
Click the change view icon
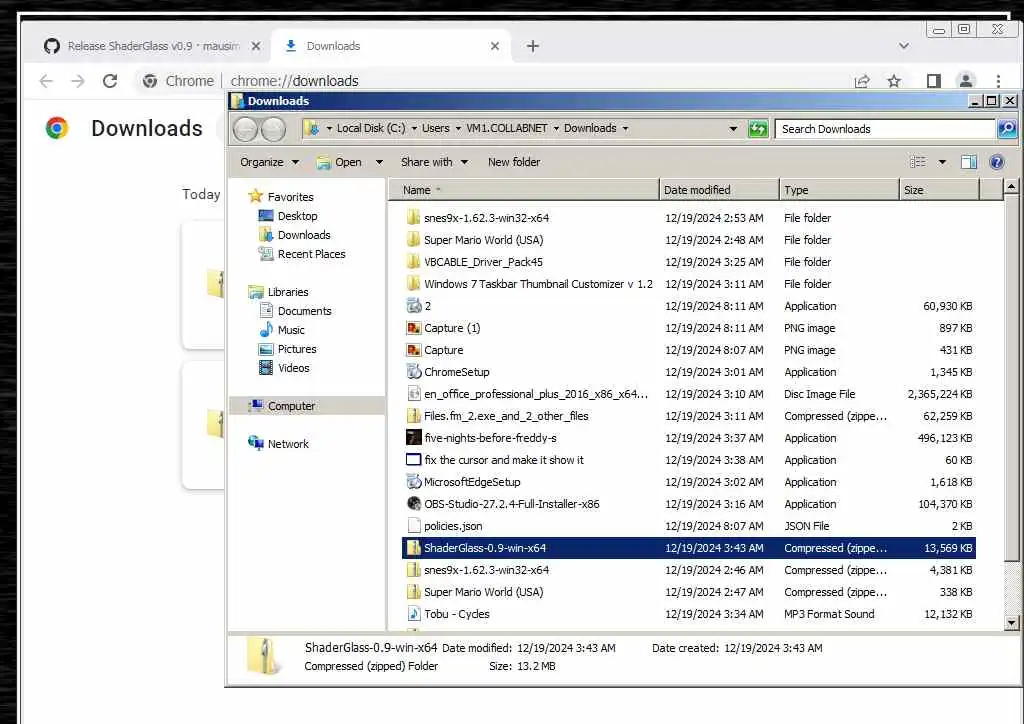point(918,162)
